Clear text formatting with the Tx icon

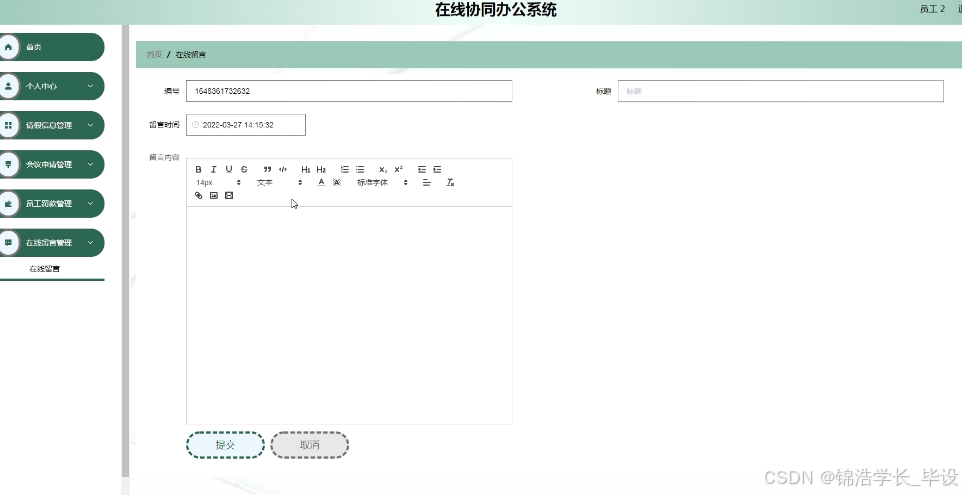[x=450, y=182]
